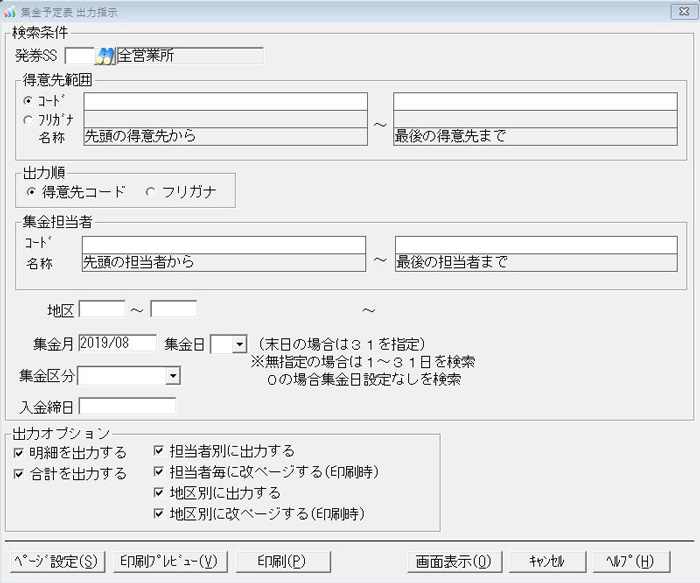The height and width of the screenshot is (583, 700).
Task: Click the 集金月 date field
Action: click(117, 344)
